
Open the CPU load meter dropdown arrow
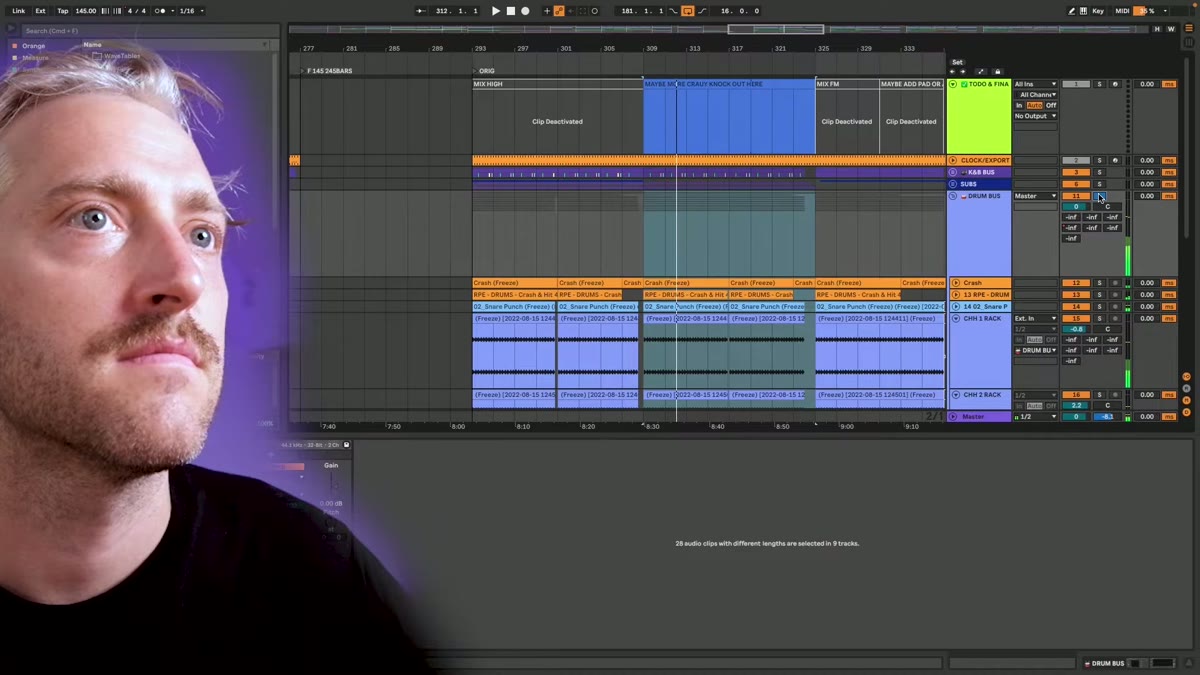click(1166, 11)
